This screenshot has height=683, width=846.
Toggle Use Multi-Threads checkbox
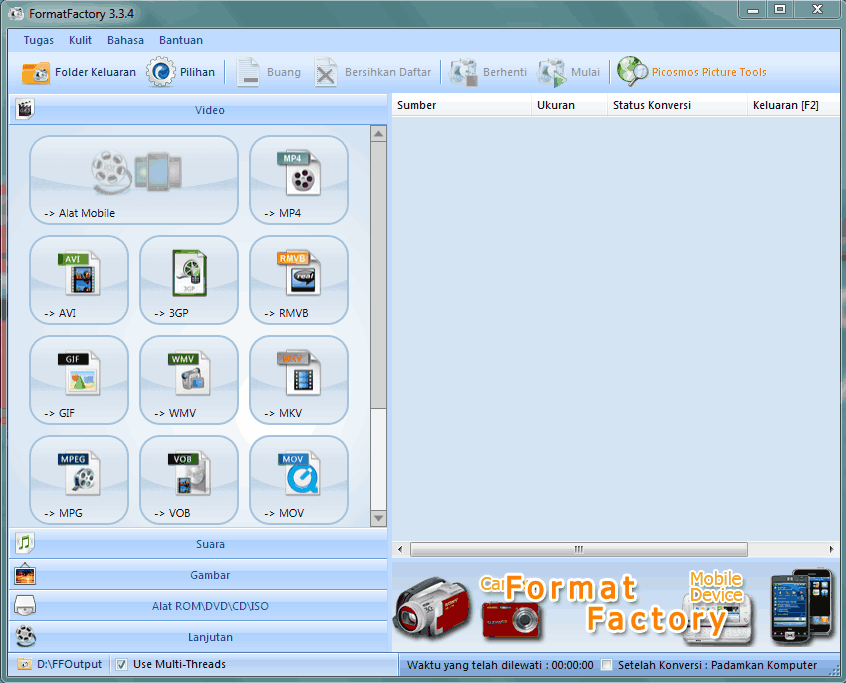coord(122,664)
